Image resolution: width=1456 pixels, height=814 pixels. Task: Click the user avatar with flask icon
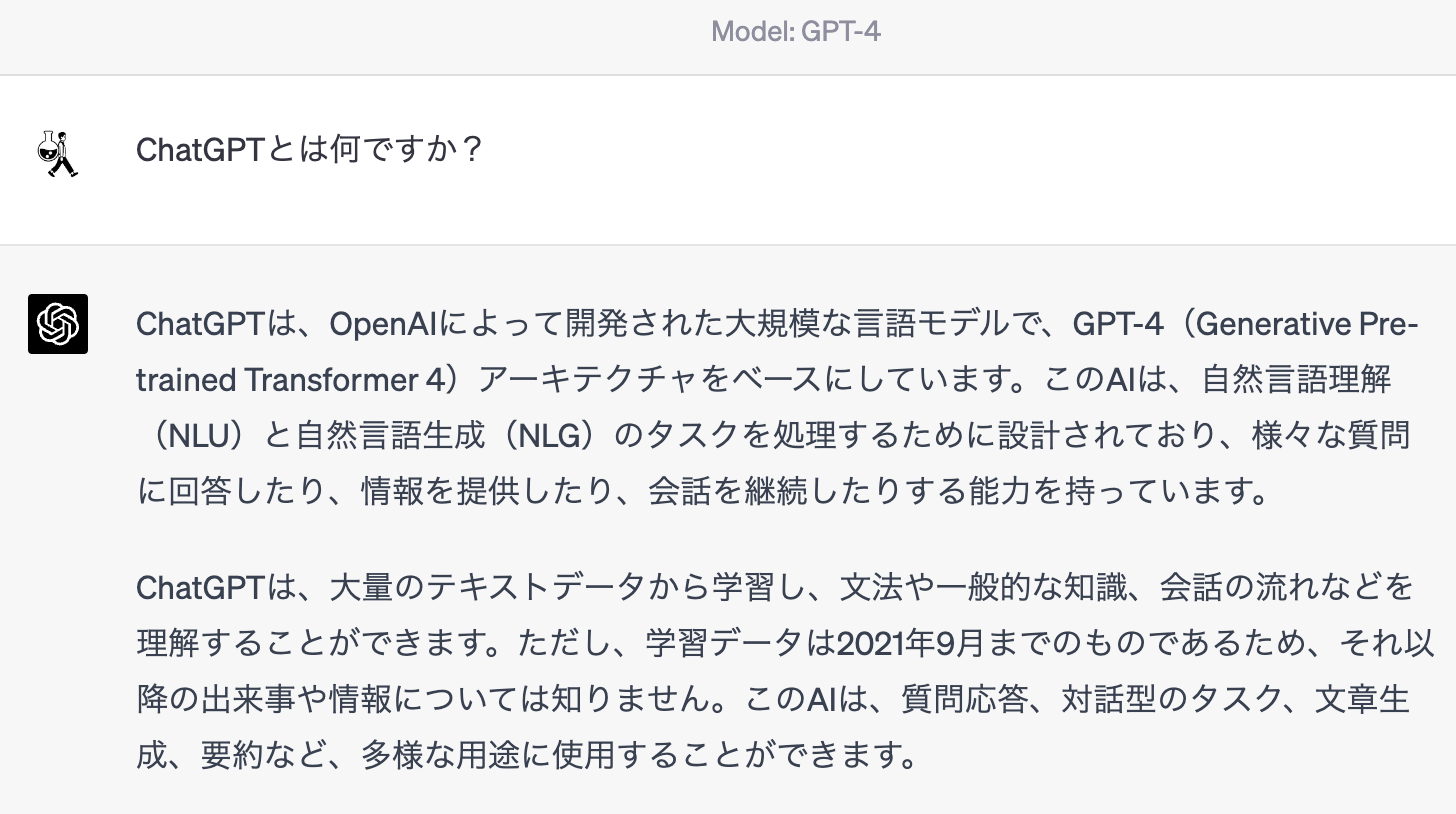pyautogui.click(x=58, y=153)
